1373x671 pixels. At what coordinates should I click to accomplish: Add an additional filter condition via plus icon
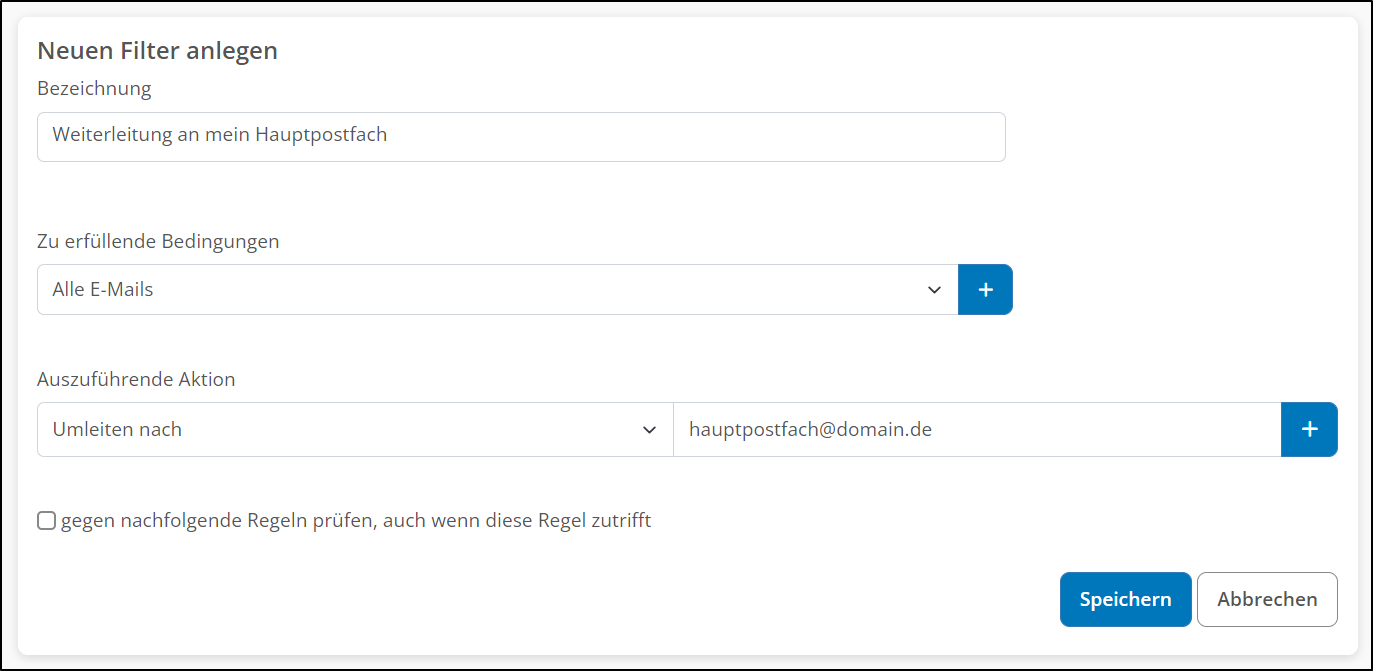pos(985,289)
